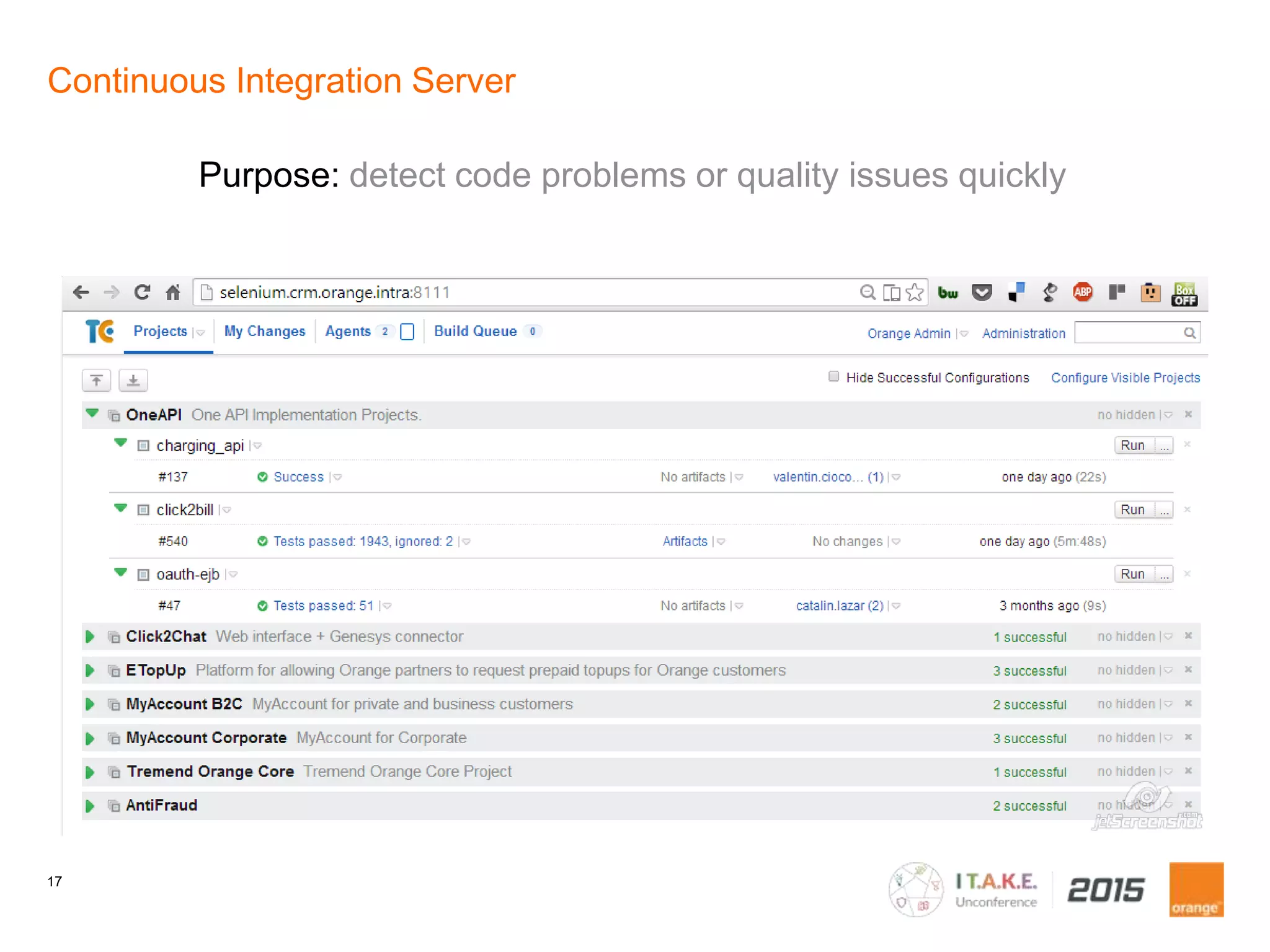
Task: Click the Box OFF extension icon
Action: point(1184,293)
